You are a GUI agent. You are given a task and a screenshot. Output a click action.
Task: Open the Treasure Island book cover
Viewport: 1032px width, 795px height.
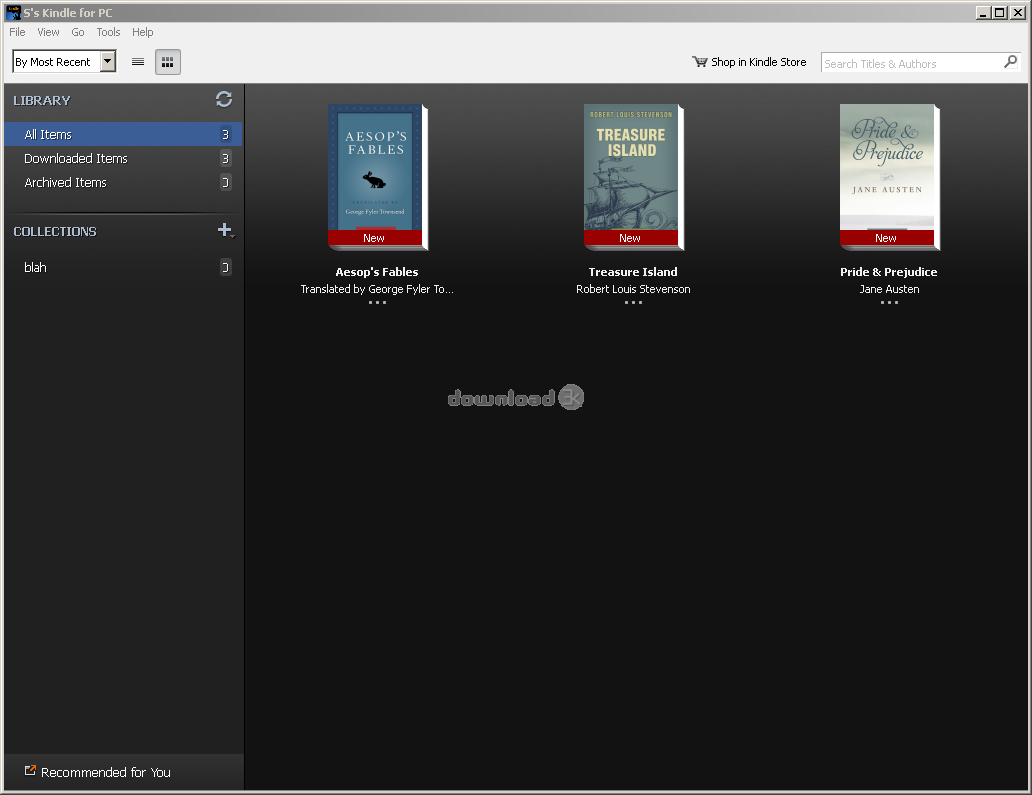tap(633, 176)
